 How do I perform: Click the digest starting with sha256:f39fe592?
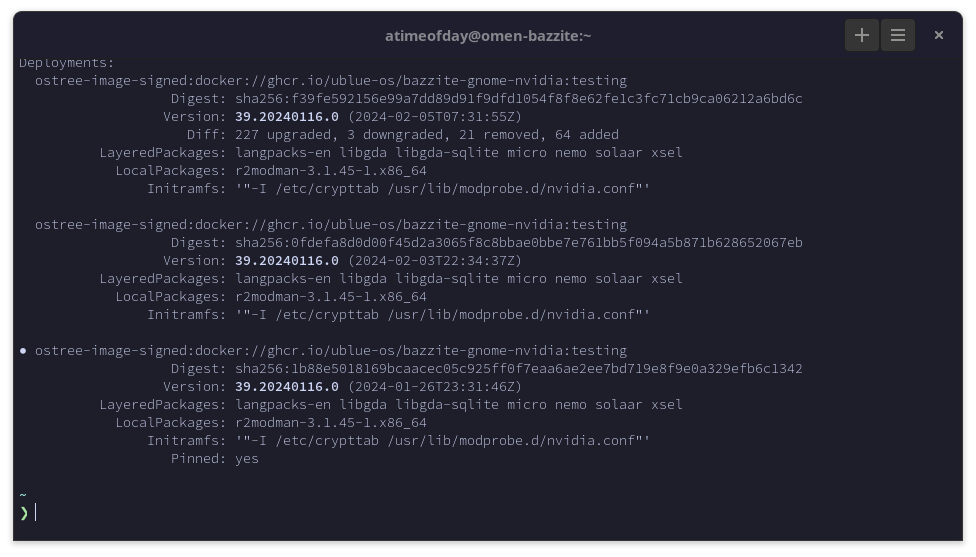coord(518,98)
